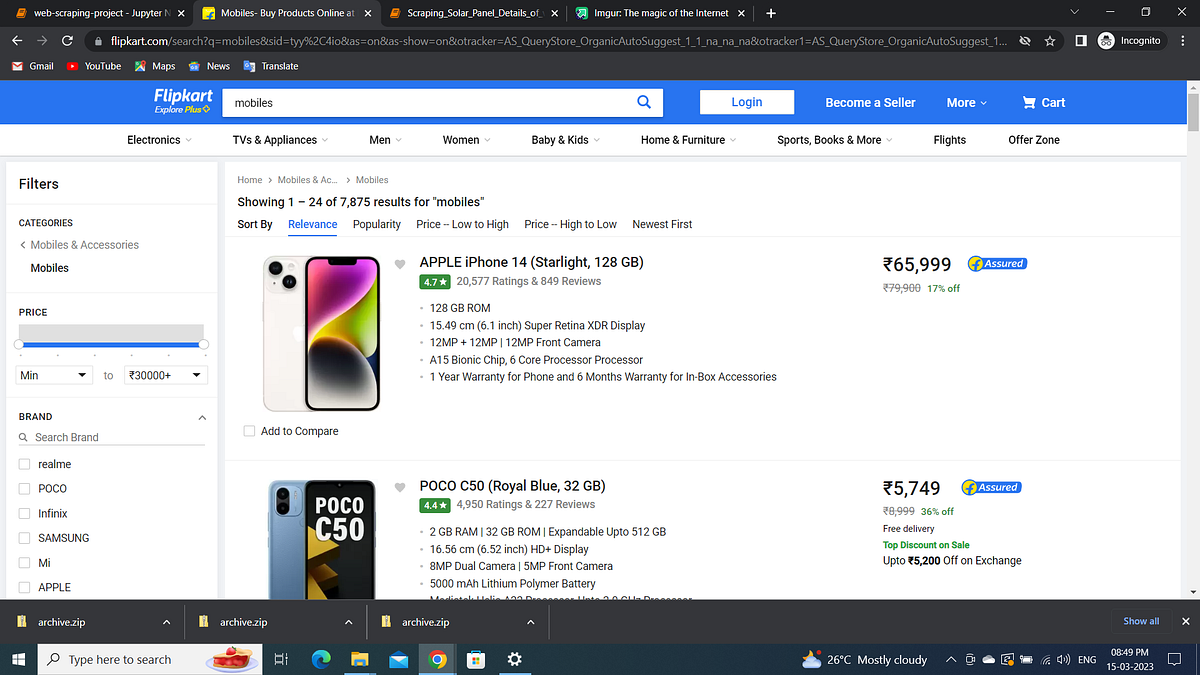Click the Flipkart Assured badge on POCO C50

(991, 487)
